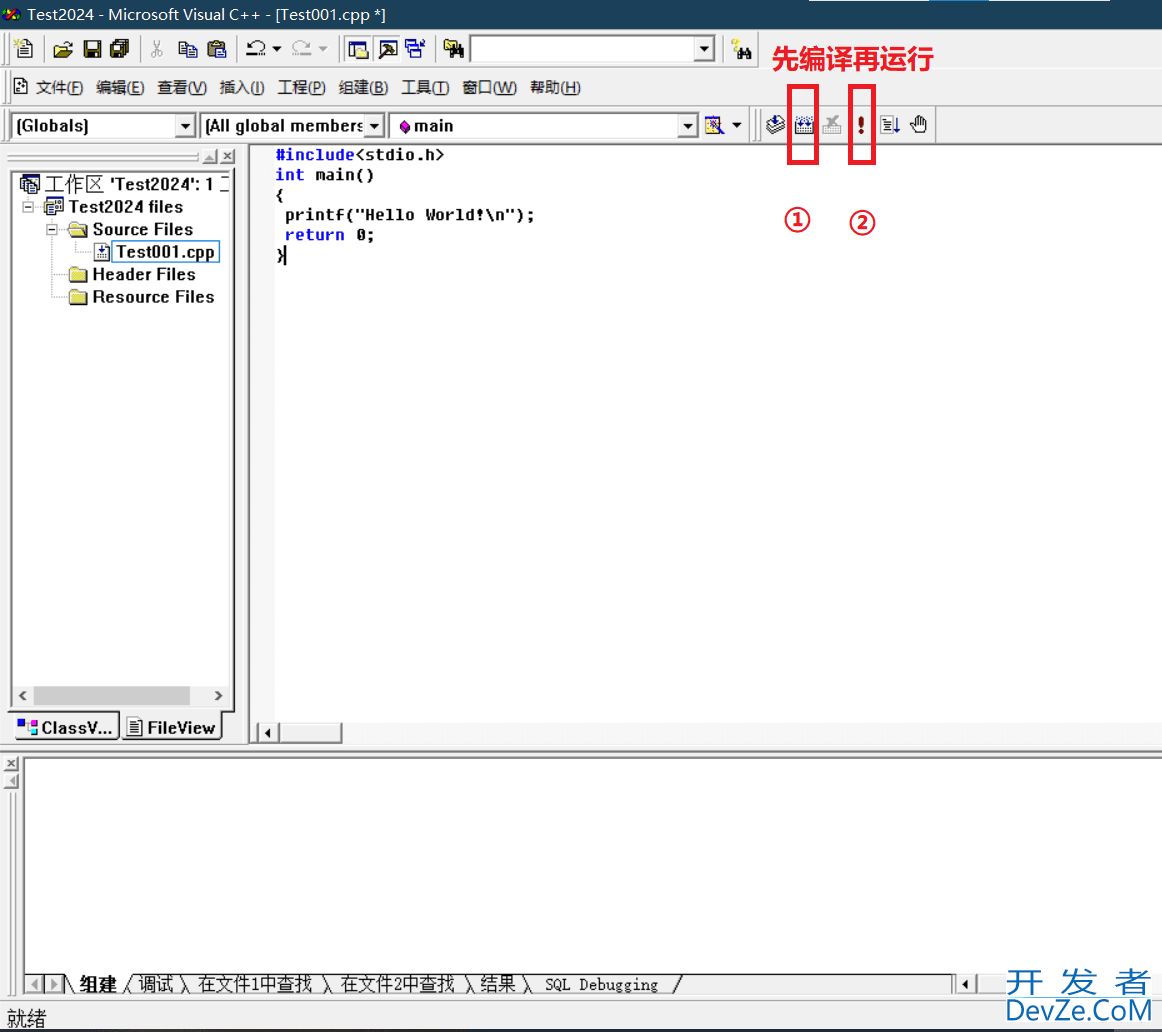Click the Save All stacked disks icon
Screen dimensions: 1162x1032
[119, 50]
